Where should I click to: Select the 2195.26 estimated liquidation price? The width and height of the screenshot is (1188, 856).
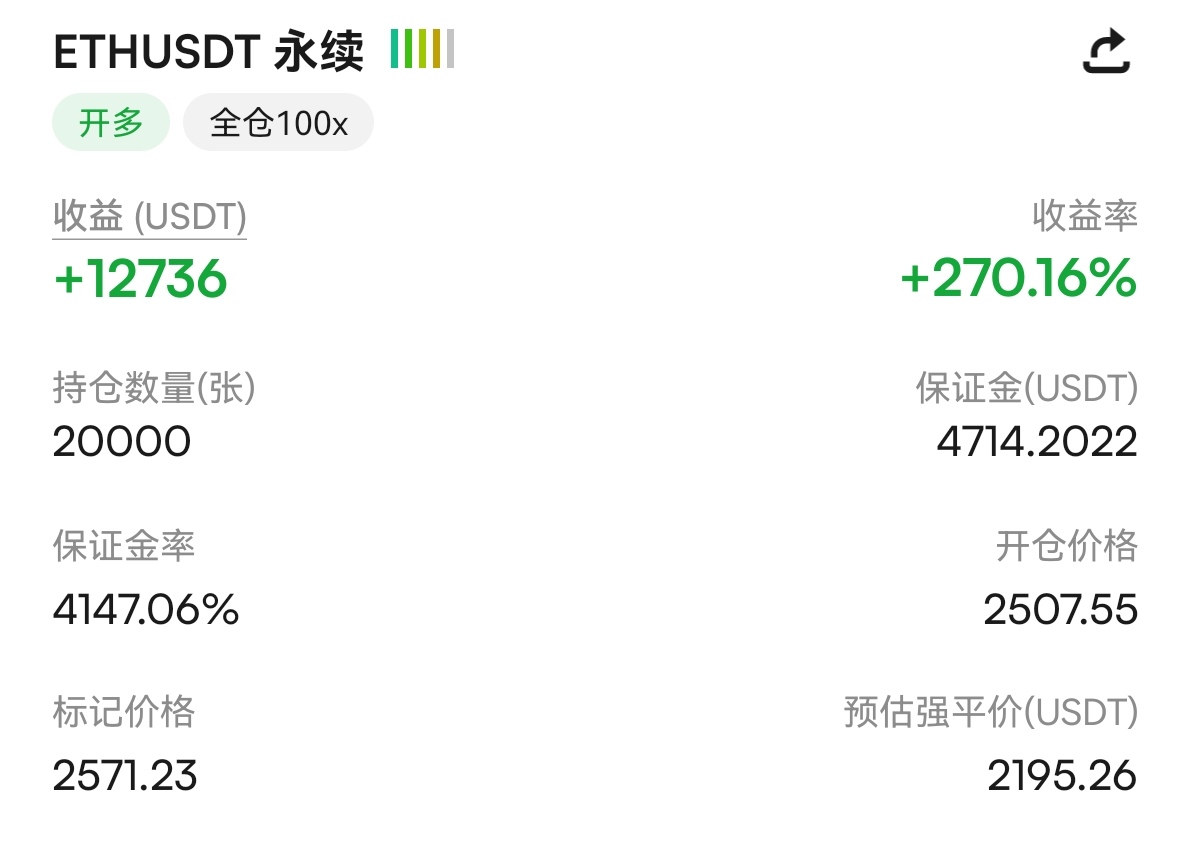[x=1062, y=776]
